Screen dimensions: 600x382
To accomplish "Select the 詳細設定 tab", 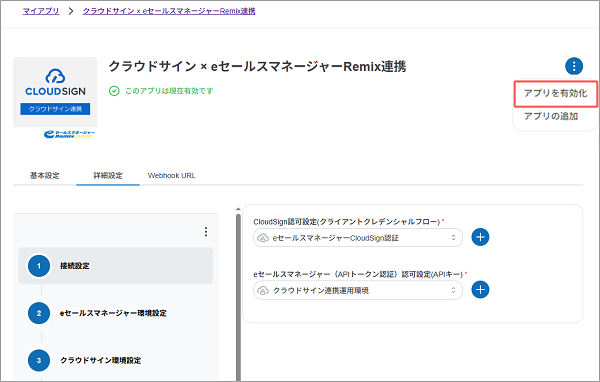I will (108, 176).
